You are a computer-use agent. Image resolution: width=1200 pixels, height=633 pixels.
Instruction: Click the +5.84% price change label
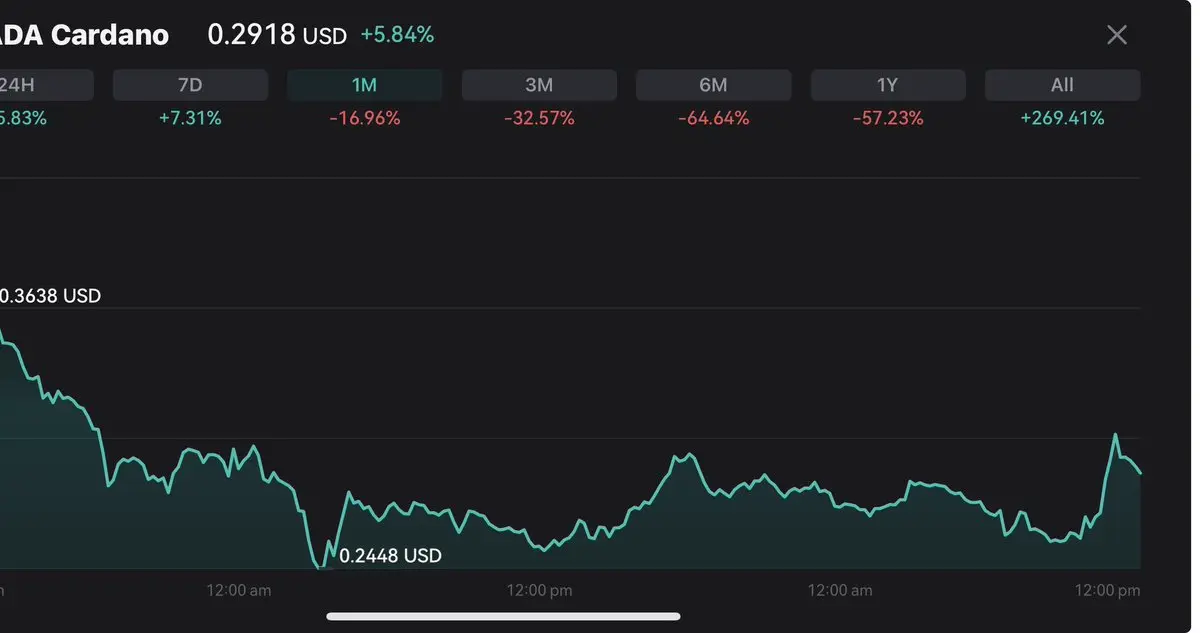(x=397, y=35)
